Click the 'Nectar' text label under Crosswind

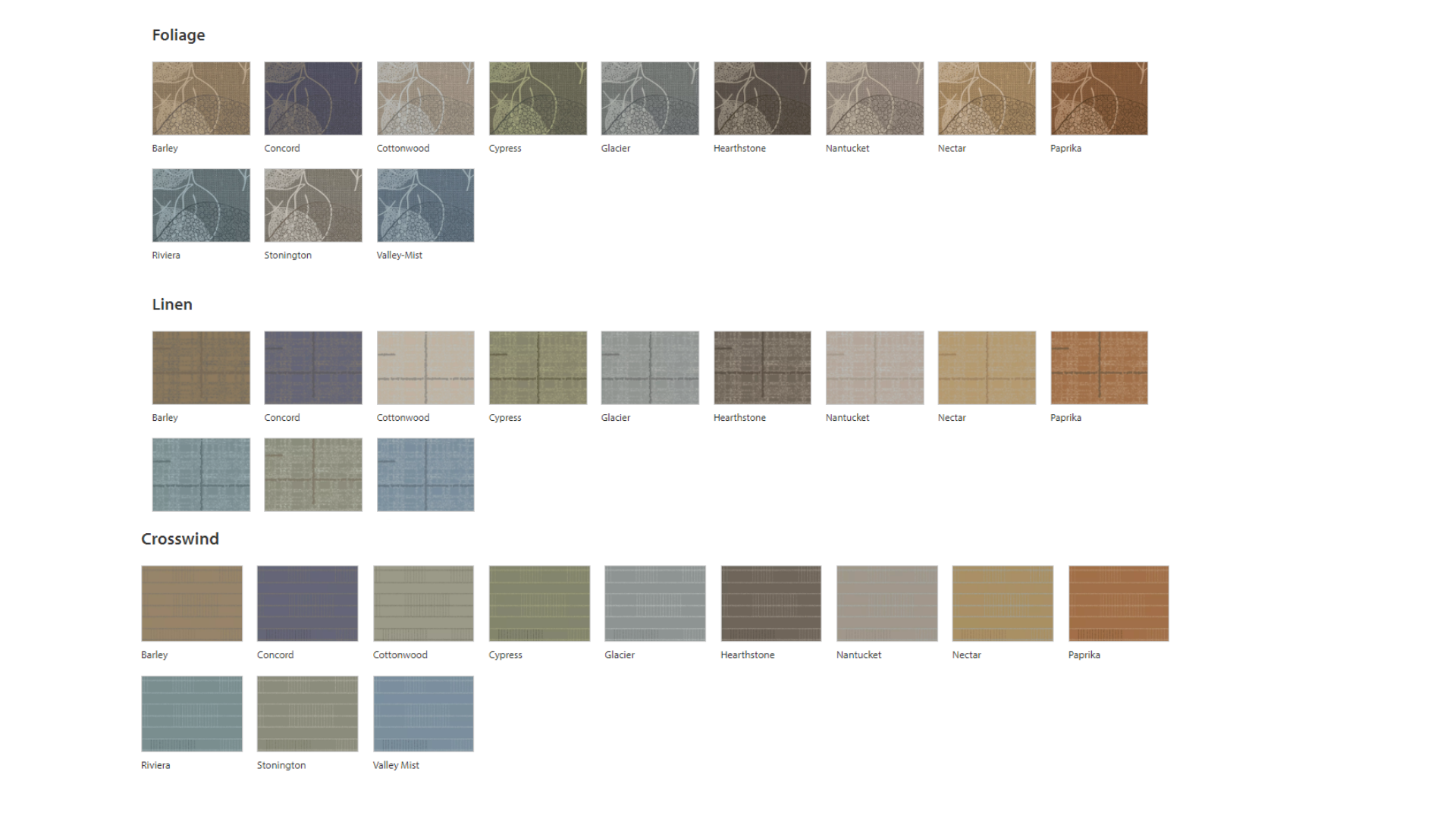pos(966,655)
